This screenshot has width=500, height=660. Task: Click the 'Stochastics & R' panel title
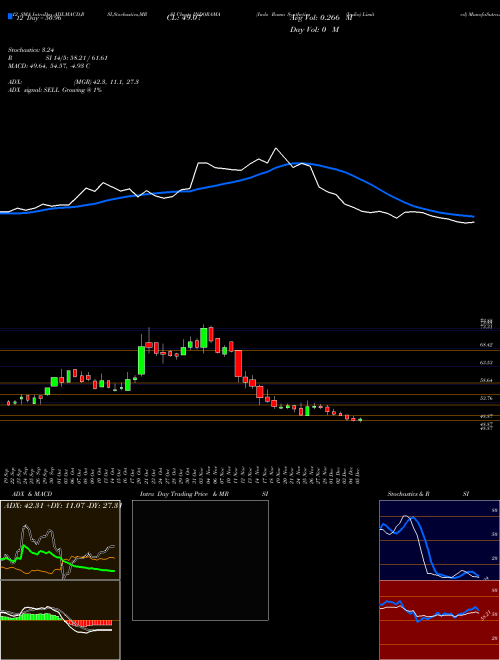click(x=408, y=494)
